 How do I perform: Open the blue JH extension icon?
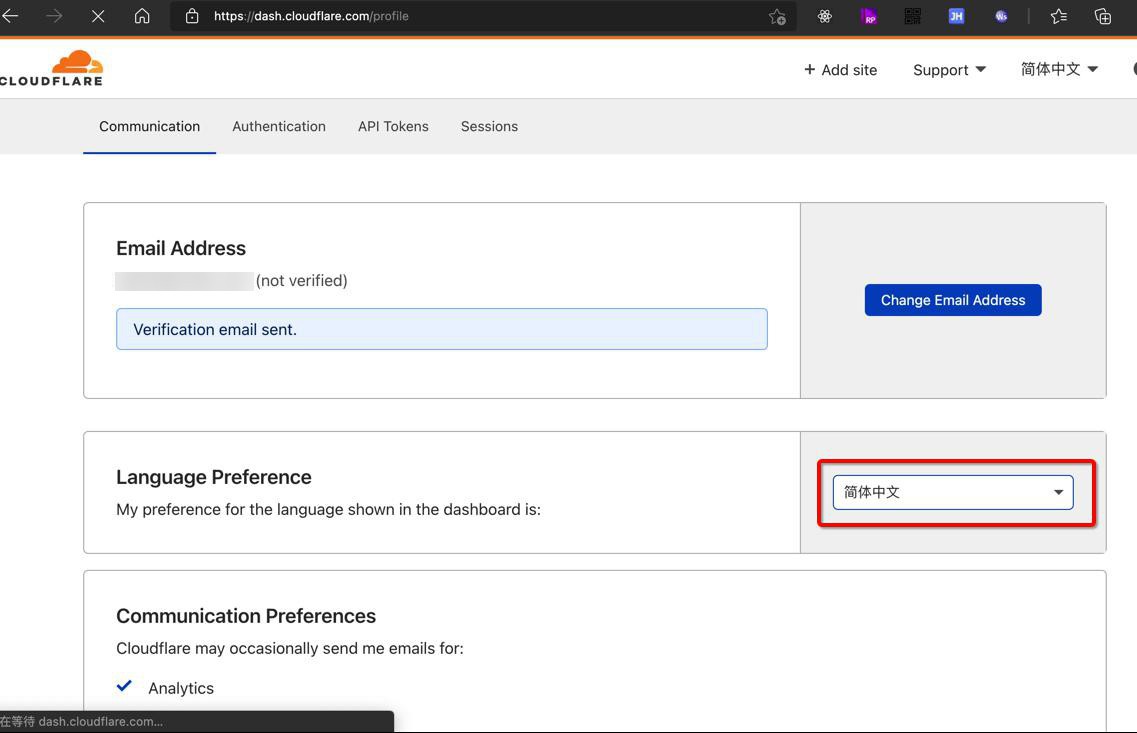tap(956, 16)
